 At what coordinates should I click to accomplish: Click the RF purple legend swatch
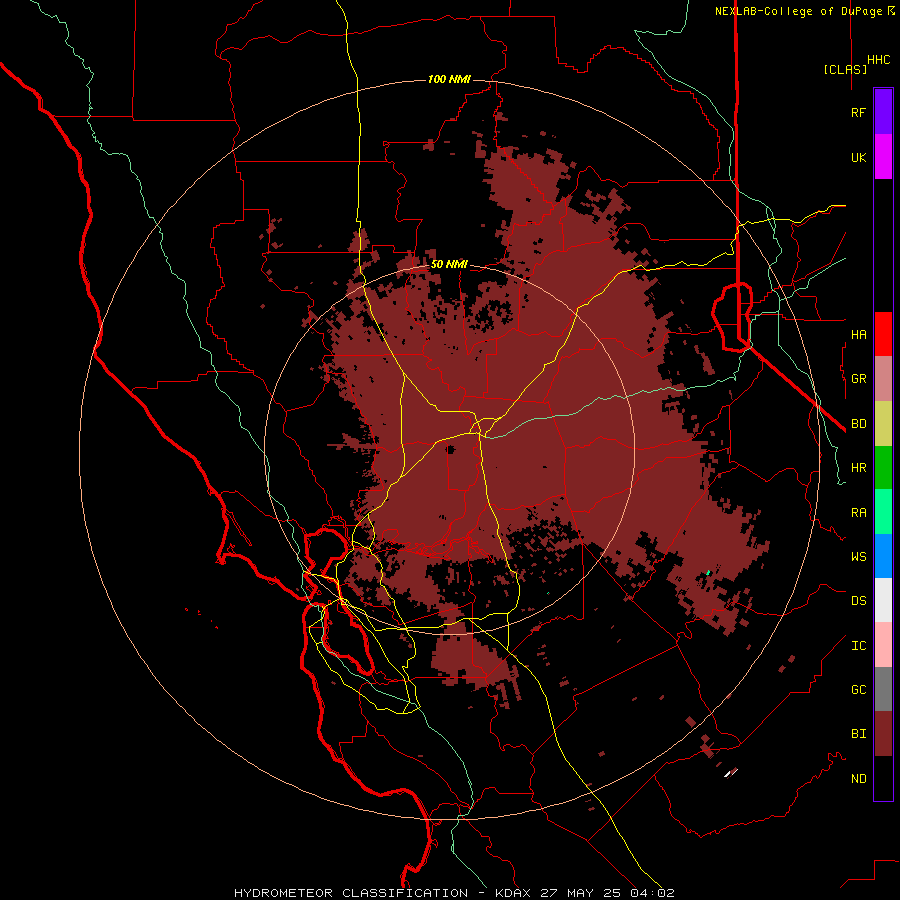click(883, 112)
